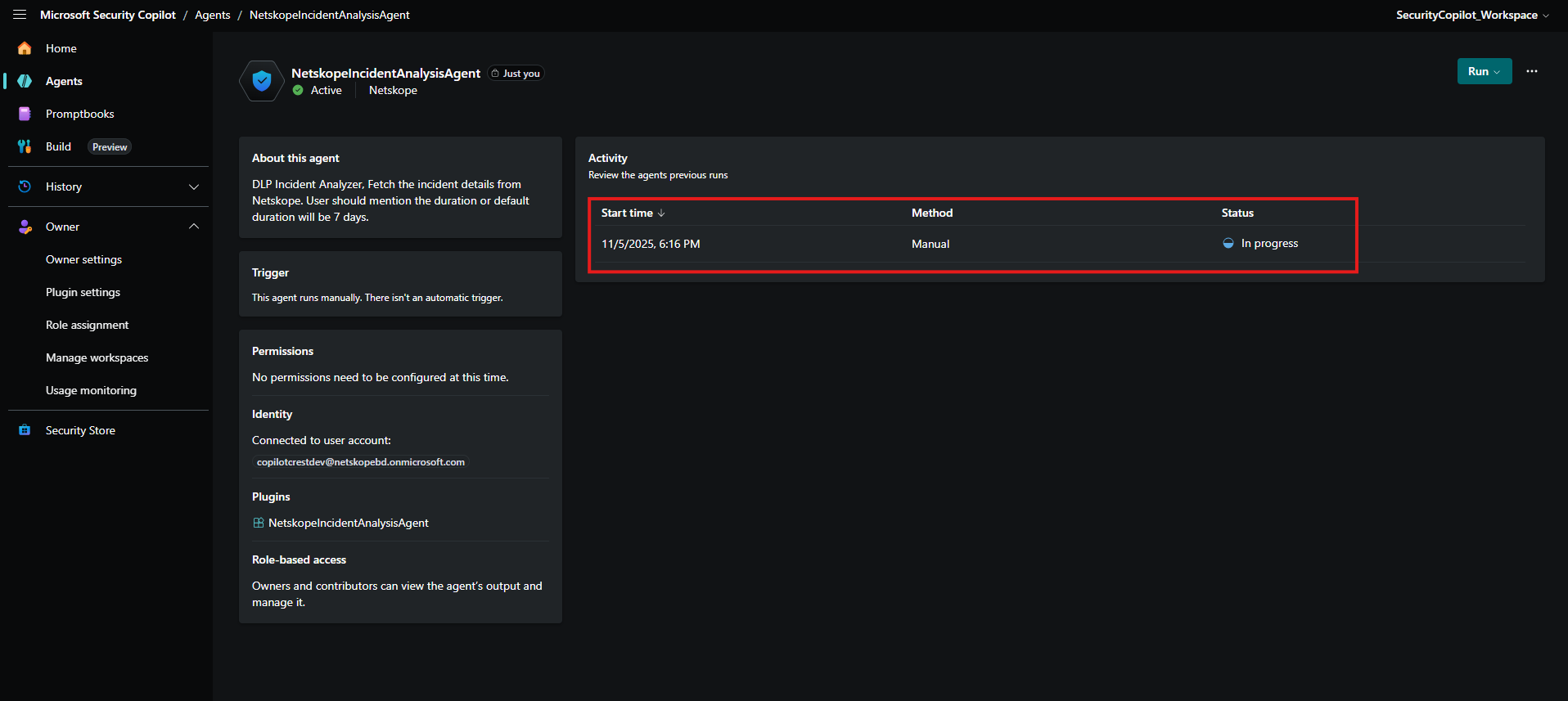1568x701 pixels.
Task: Click the Netskope publisher label
Action: [393, 90]
